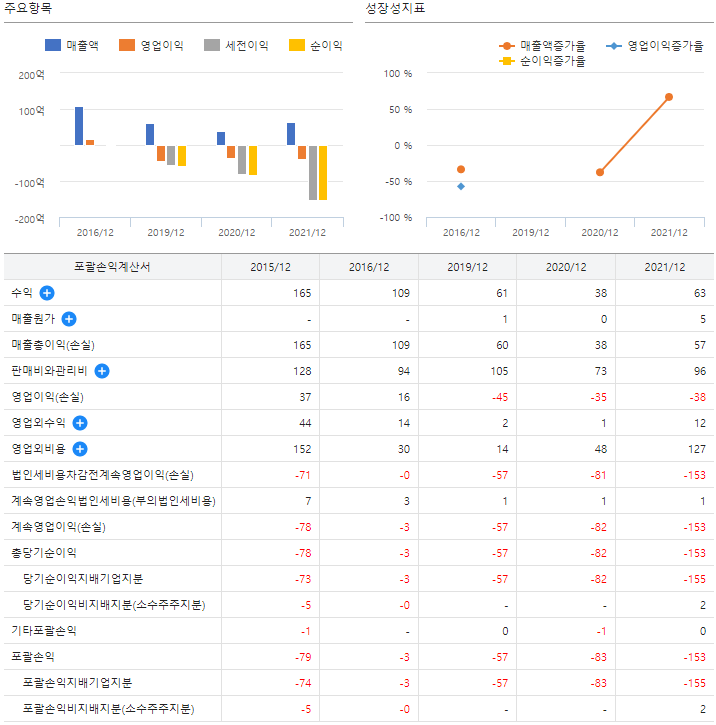Click the 포괄손익 2015/12 value -79
The height and width of the screenshot is (725, 716).
coord(303,657)
